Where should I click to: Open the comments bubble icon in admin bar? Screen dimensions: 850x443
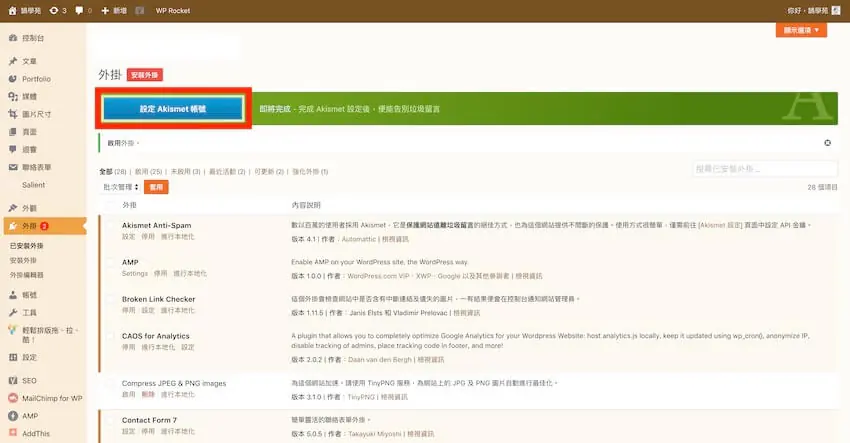pyautogui.click(x=80, y=10)
